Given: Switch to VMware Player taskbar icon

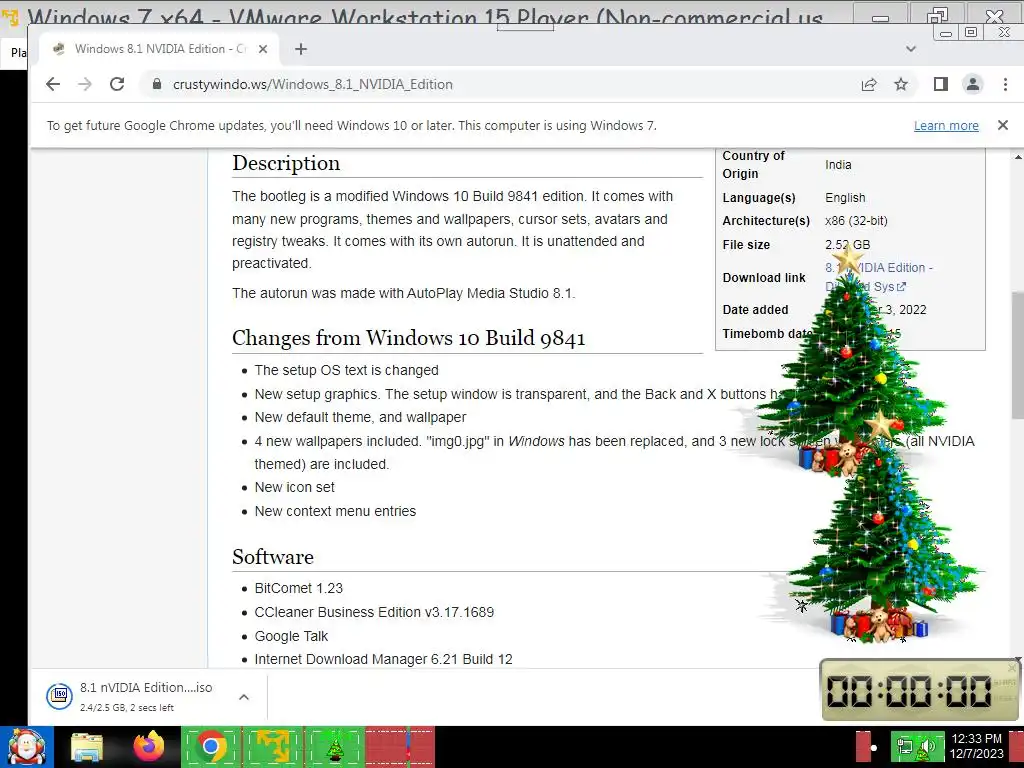Looking at the screenshot, I should tap(273, 747).
